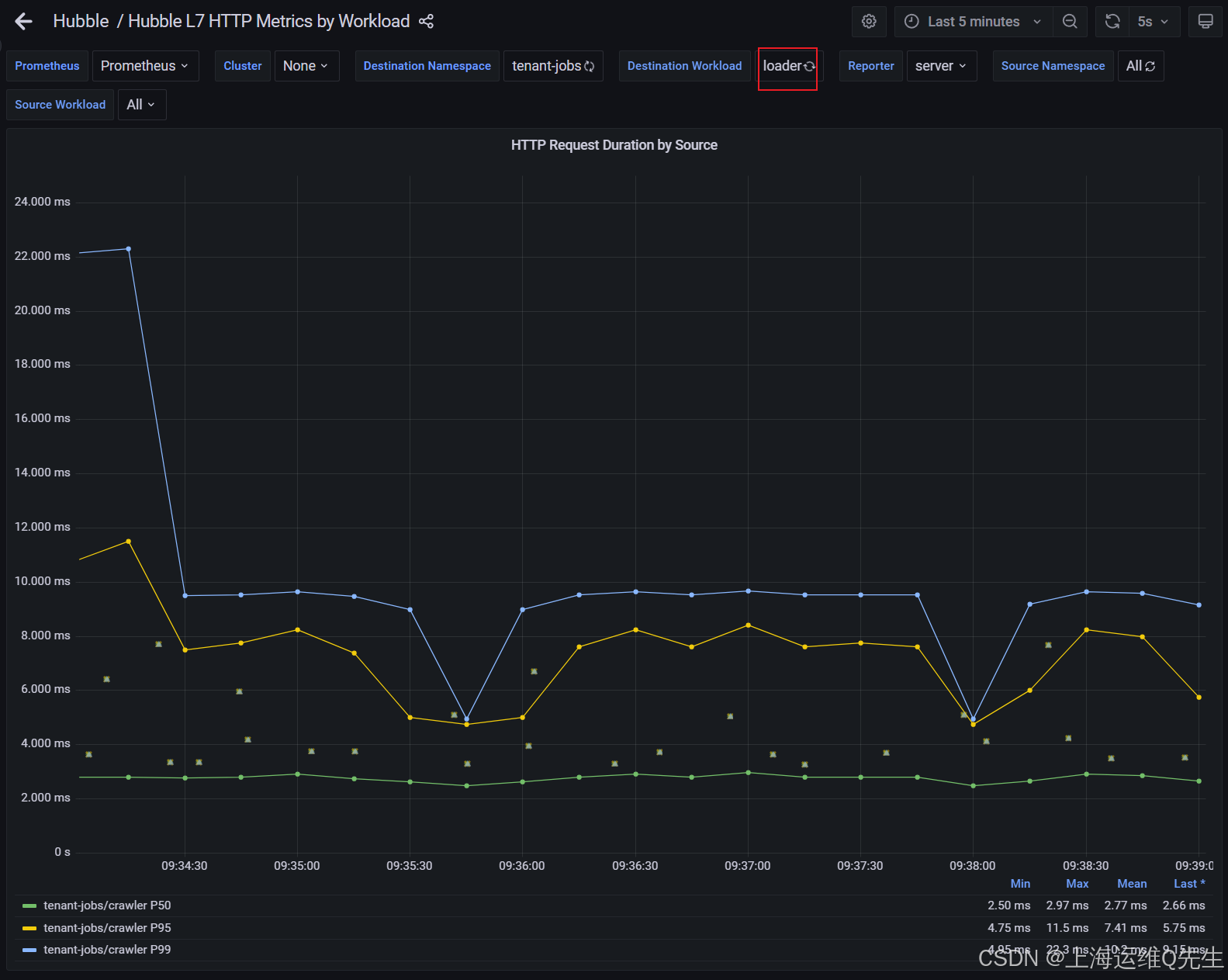
Task: Click the Reporter variable label
Action: 871,66
